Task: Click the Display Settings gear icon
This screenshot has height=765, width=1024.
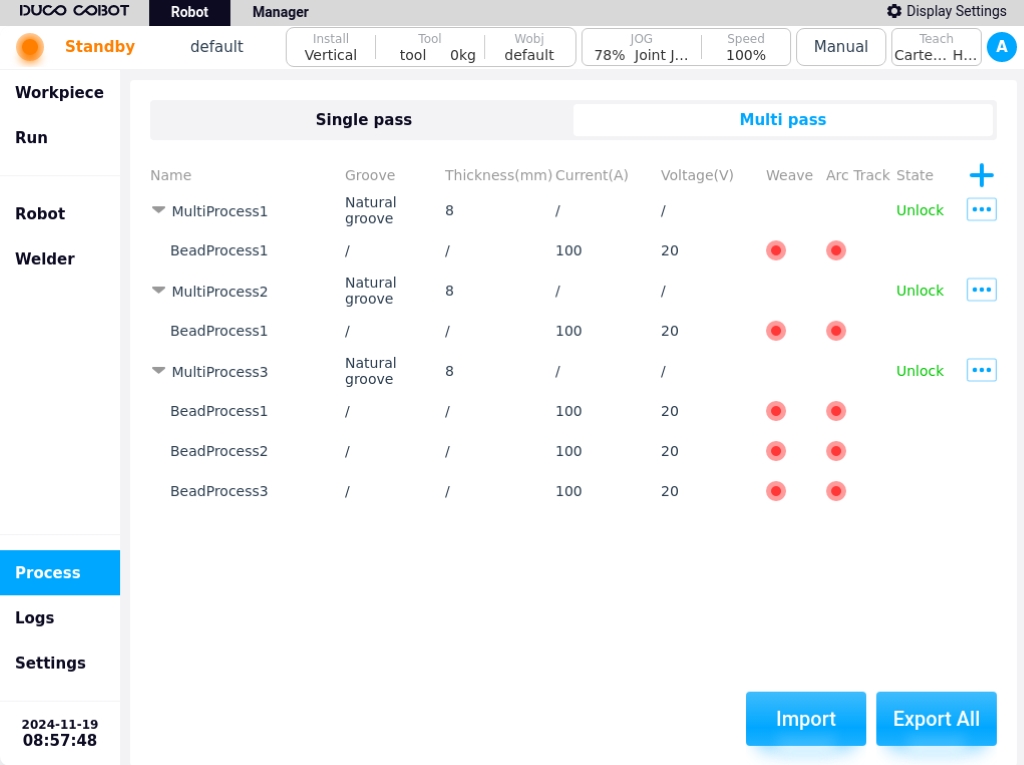Action: click(x=894, y=11)
